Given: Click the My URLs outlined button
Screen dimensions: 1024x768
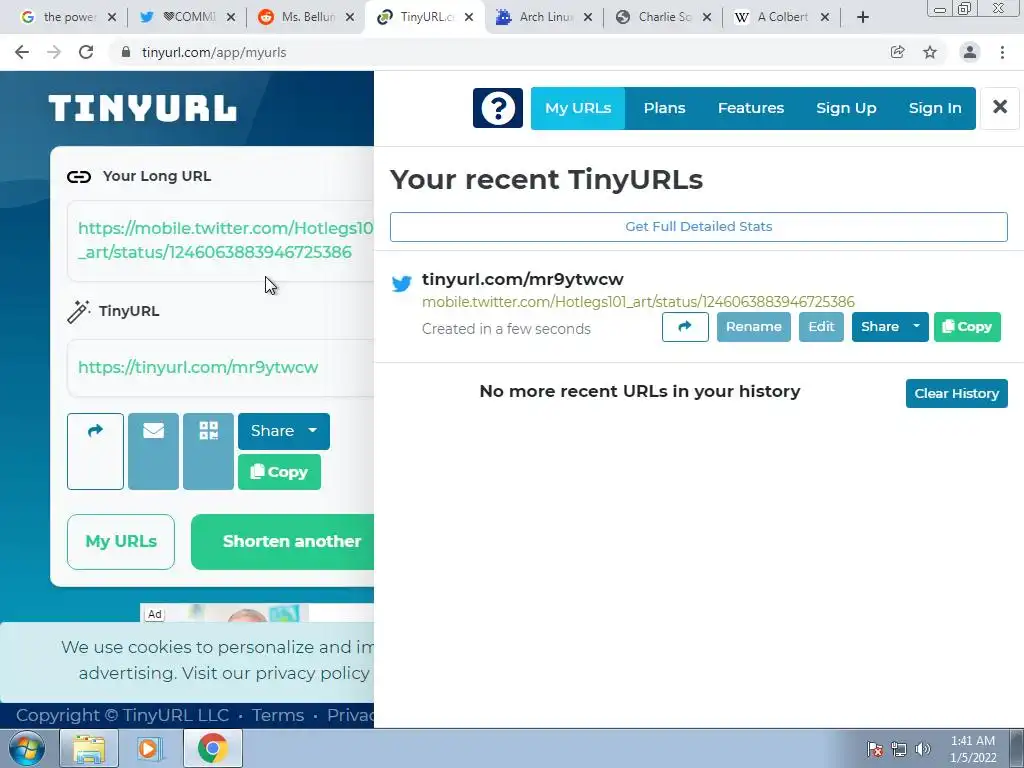Looking at the screenshot, I should (121, 541).
